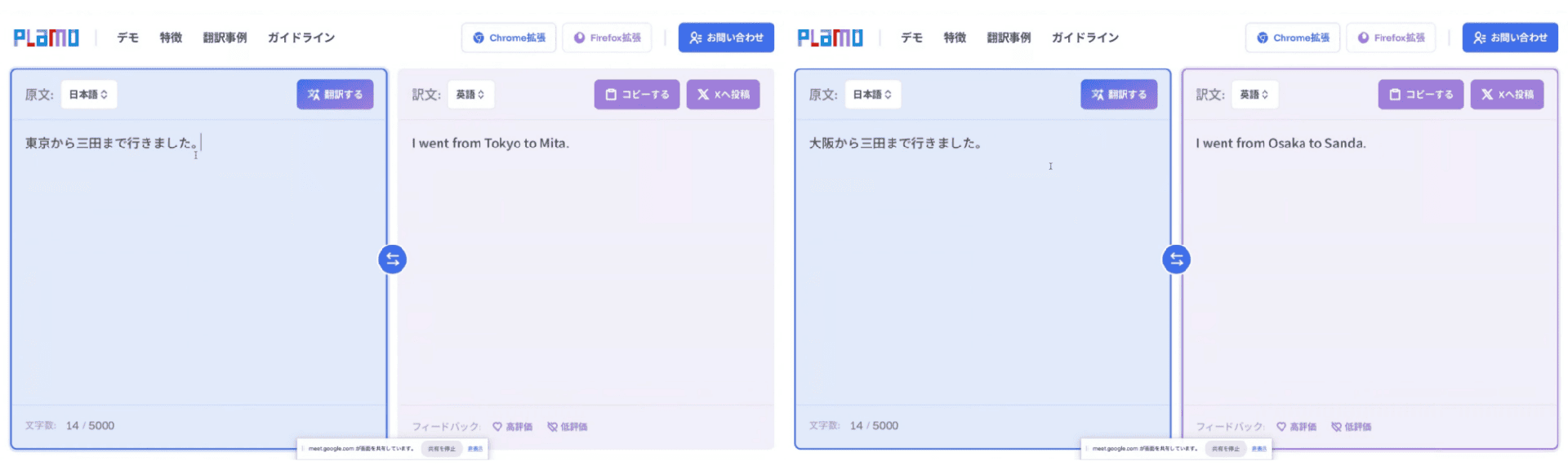Open the Firefox拡張 link in the right window

[1391, 38]
